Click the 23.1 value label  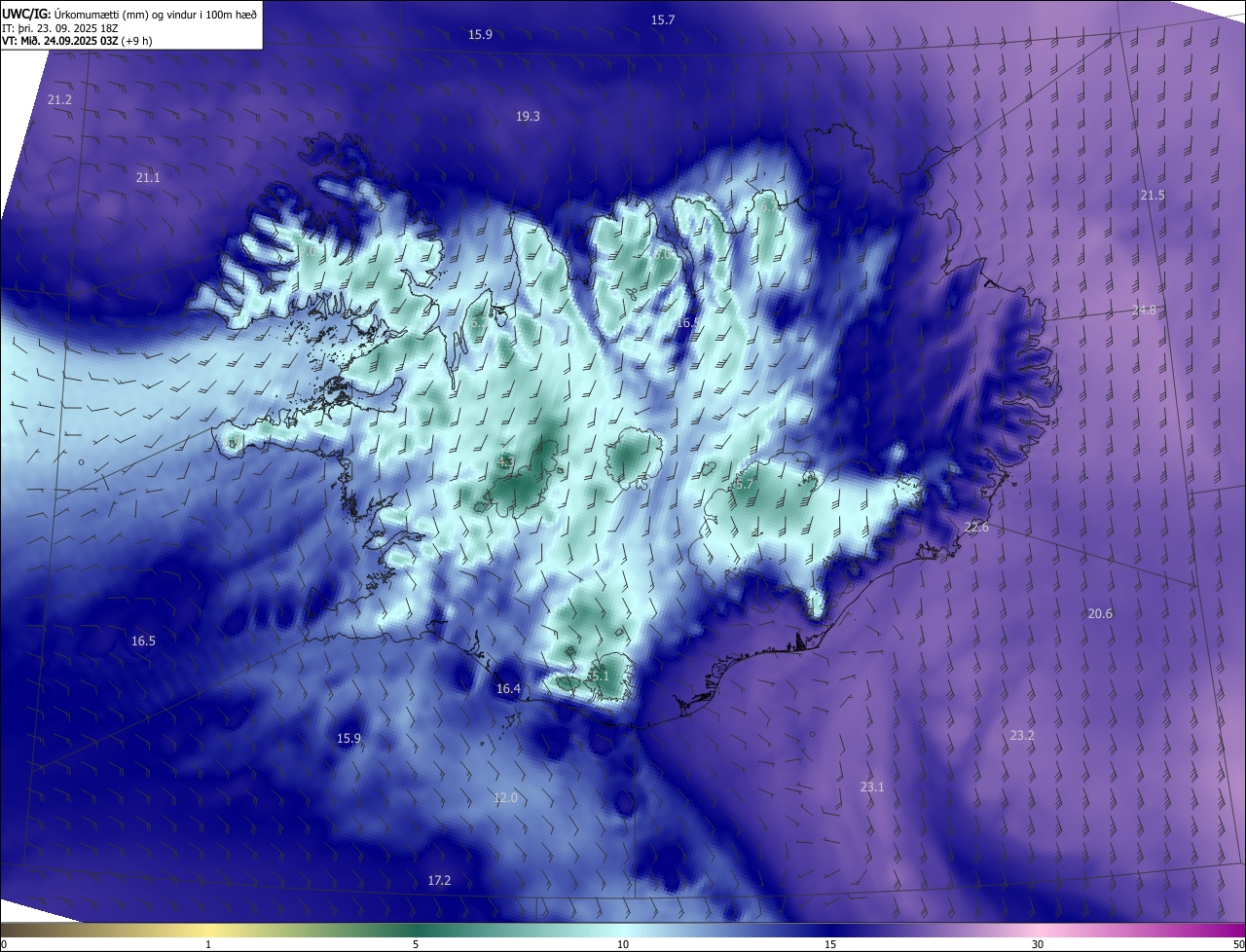click(x=872, y=787)
